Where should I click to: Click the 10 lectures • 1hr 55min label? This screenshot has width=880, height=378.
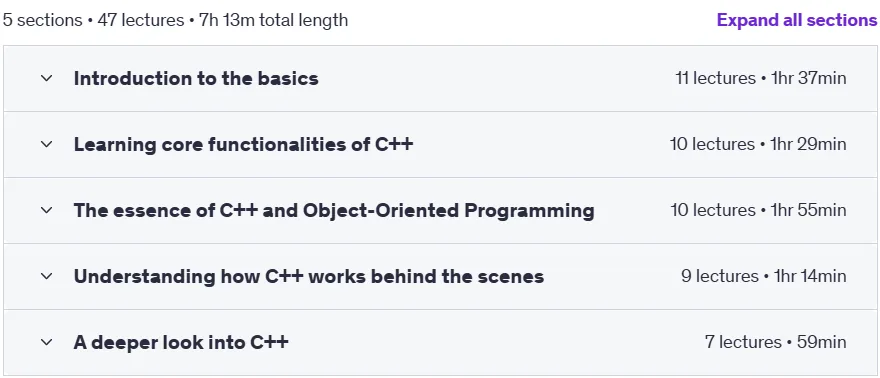click(x=758, y=210)
